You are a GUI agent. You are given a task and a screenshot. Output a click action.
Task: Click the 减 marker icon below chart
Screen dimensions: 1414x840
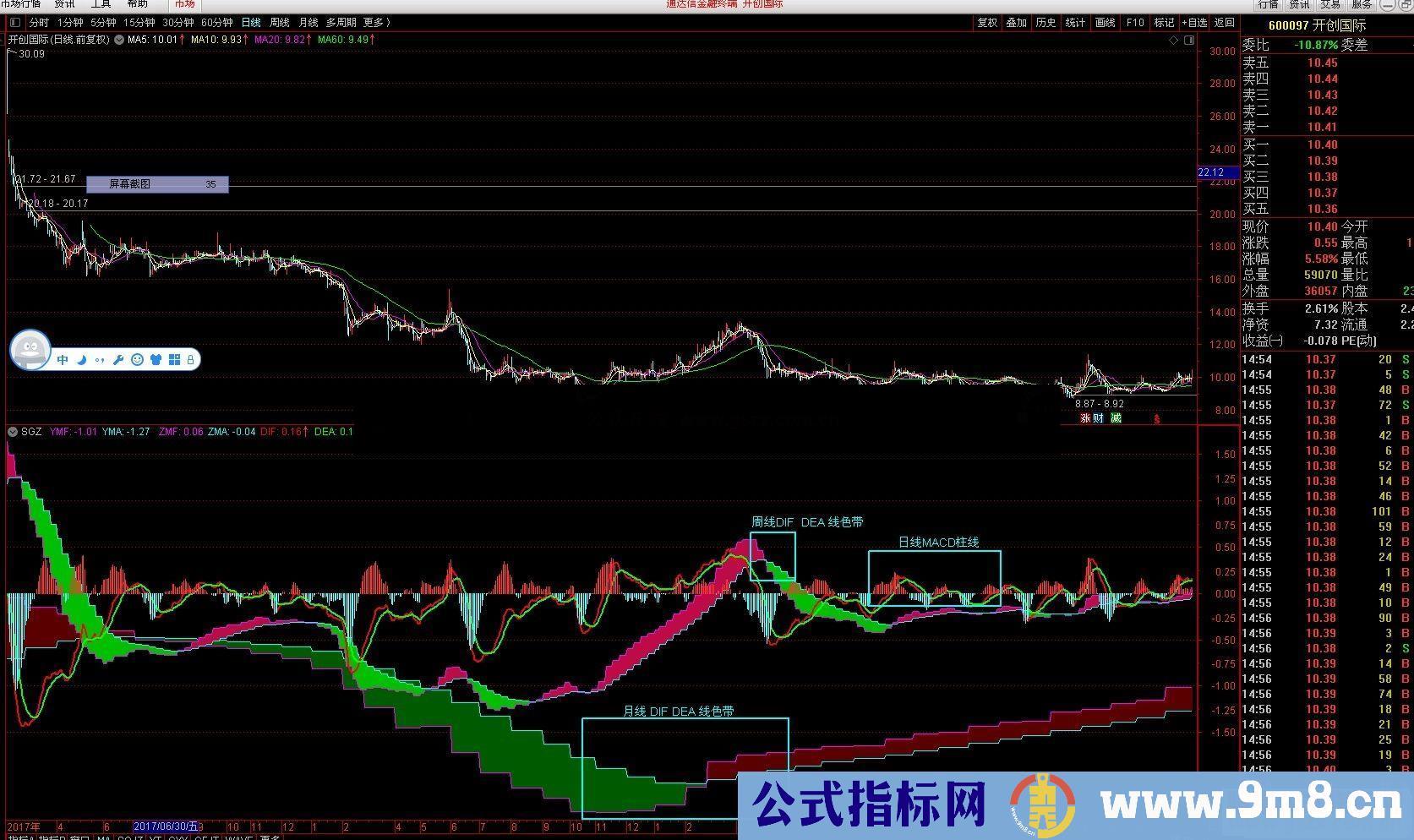pos(1116,418)
